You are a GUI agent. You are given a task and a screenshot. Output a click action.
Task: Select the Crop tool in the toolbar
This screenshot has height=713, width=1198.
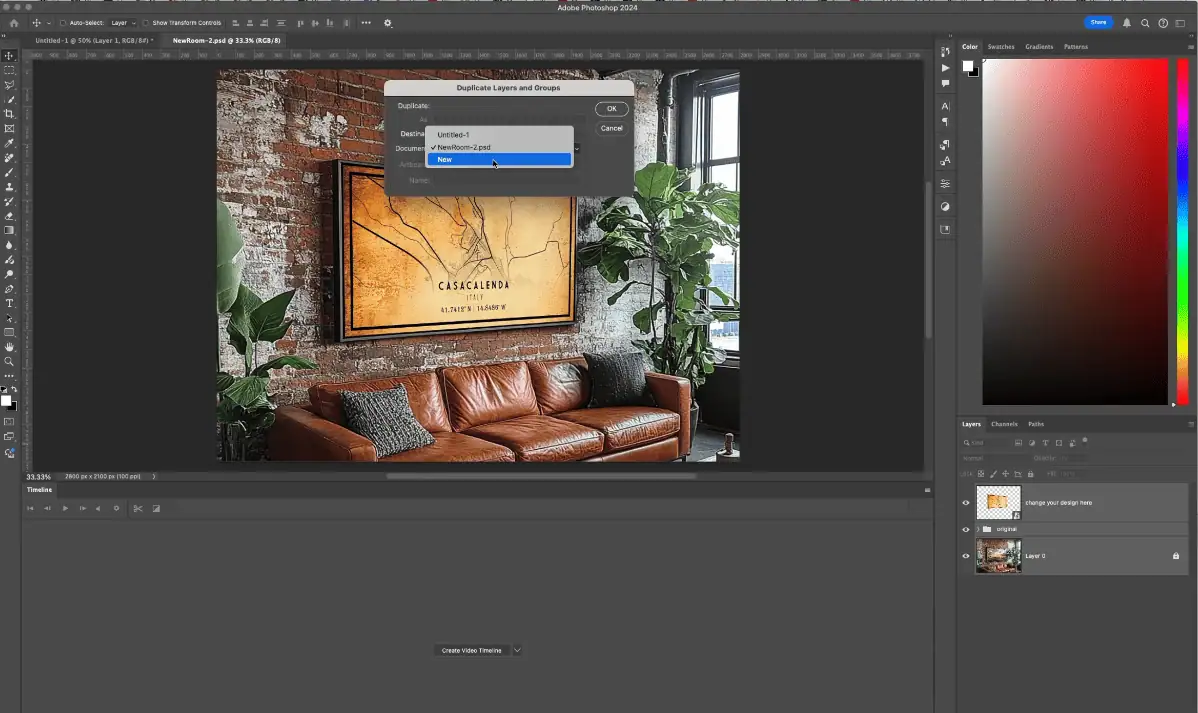pyautogui.click(x=9, y=114)
